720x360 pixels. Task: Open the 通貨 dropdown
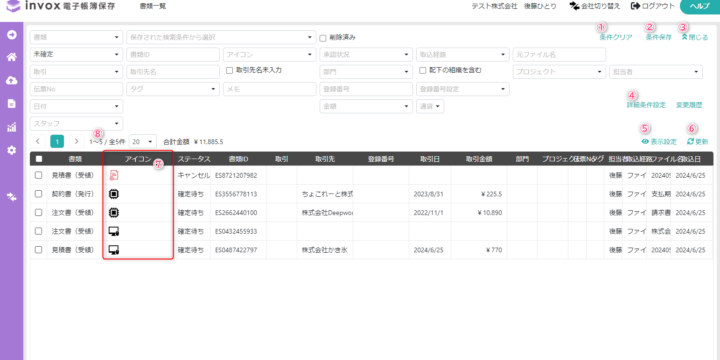pos(430,106)
